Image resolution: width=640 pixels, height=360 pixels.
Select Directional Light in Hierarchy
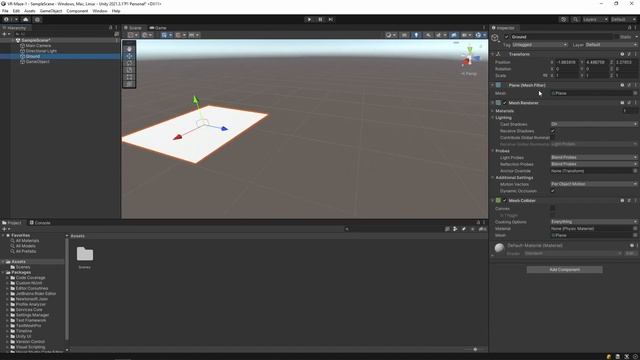pos(41,51)
